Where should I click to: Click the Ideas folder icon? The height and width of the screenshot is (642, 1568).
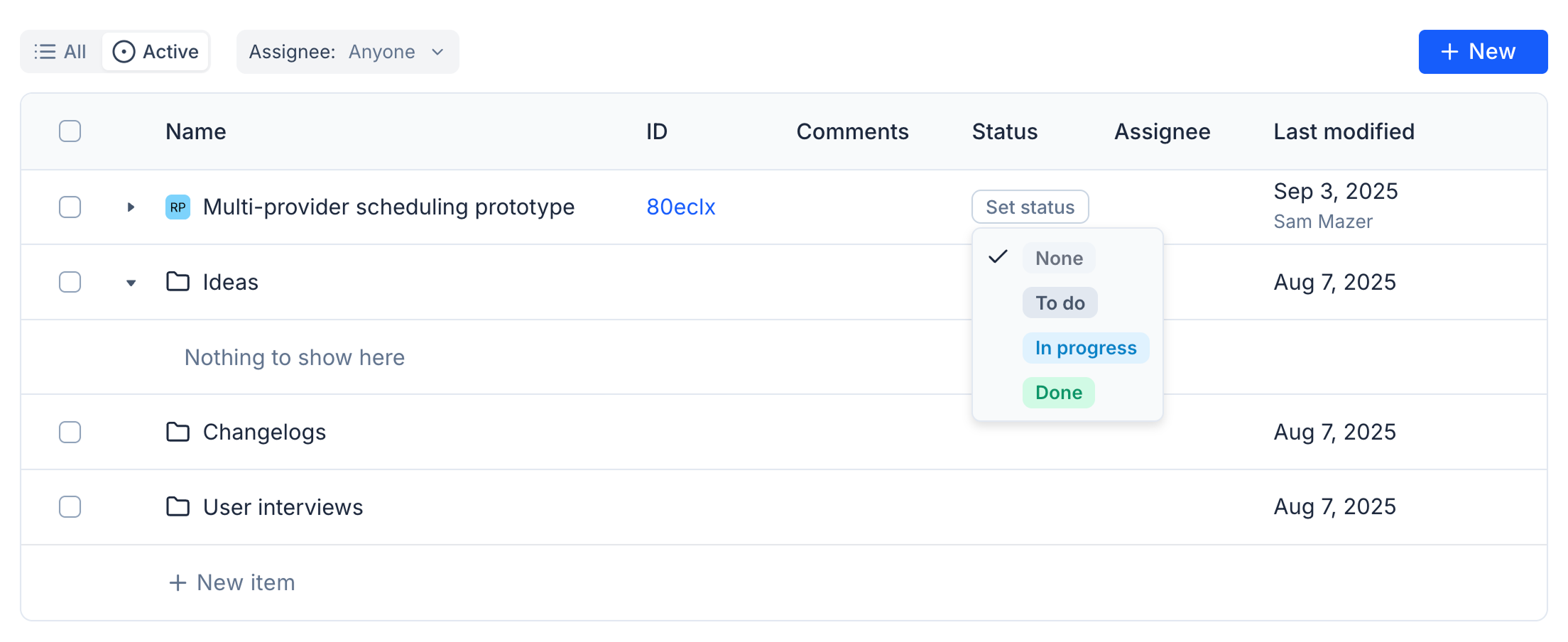click(178, 282)
